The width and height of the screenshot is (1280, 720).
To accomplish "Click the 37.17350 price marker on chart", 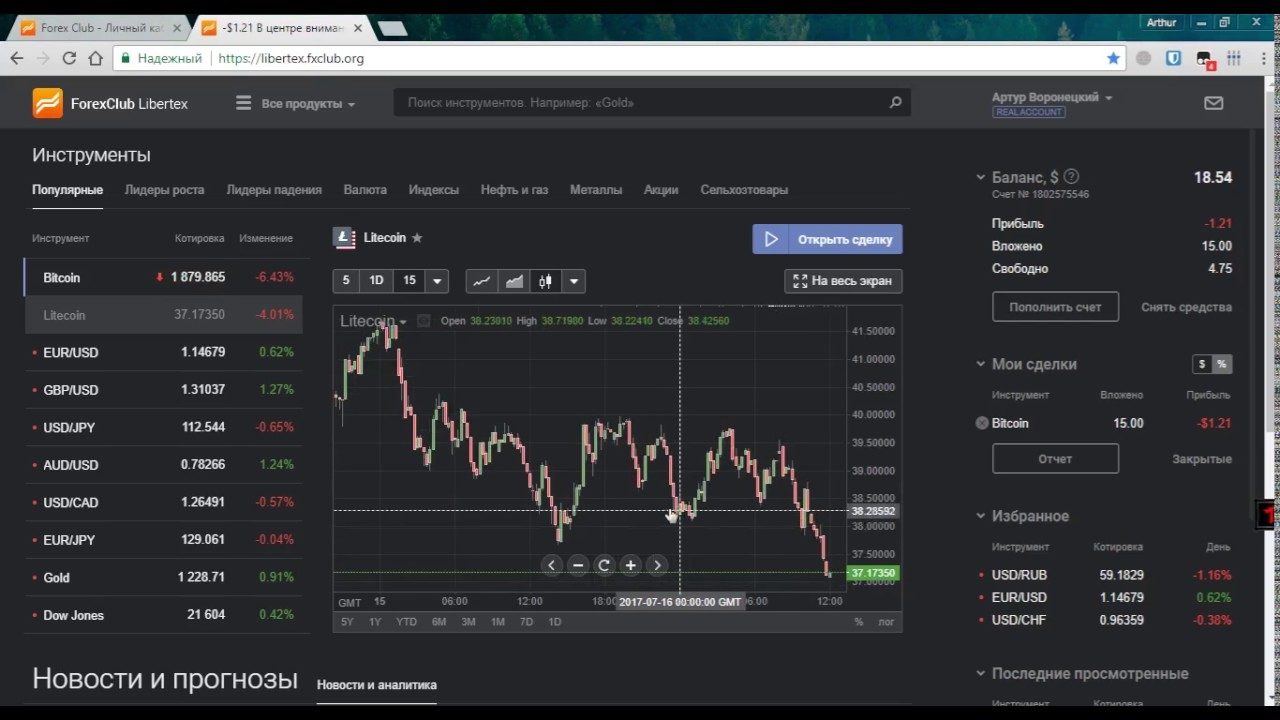I will pos(873,573).
